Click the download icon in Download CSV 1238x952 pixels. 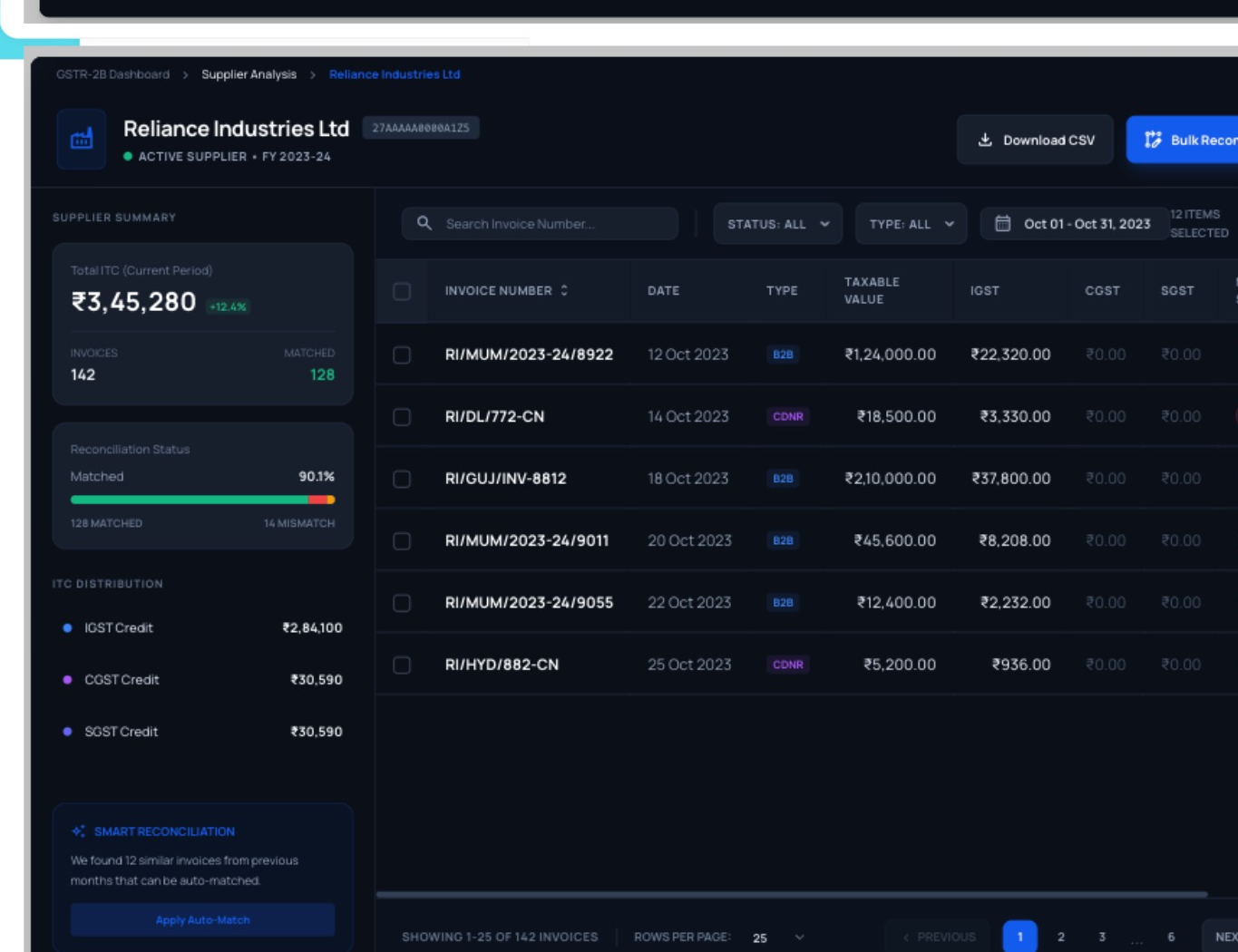pos(984,140)
